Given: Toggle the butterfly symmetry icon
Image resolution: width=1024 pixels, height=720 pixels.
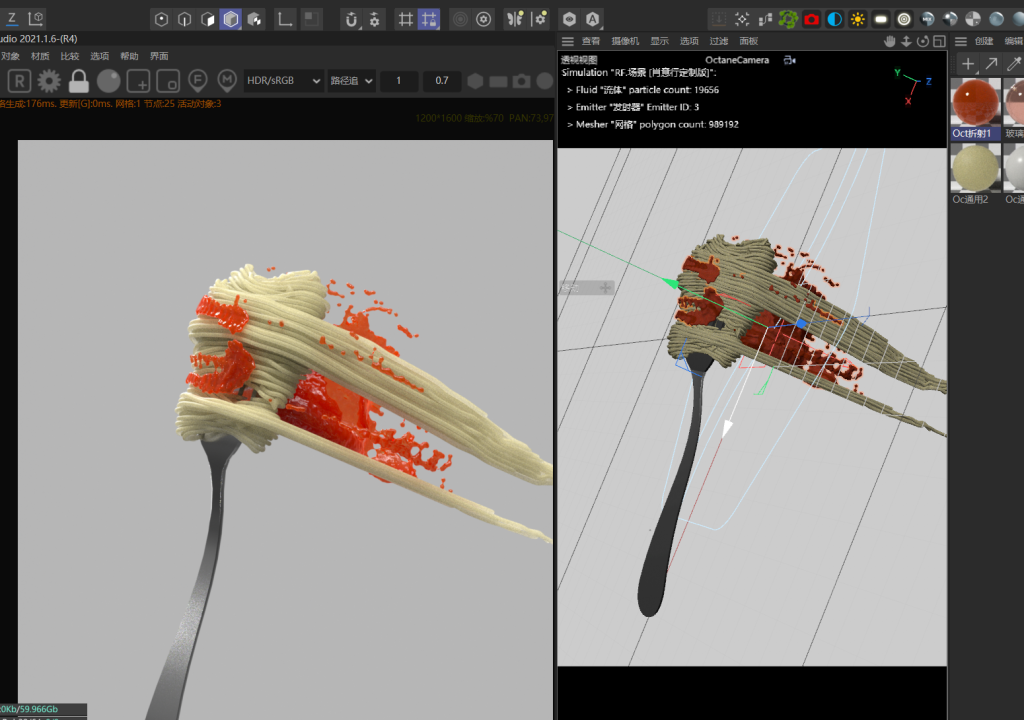Looking at the screenshot, I should pos(515,20).
